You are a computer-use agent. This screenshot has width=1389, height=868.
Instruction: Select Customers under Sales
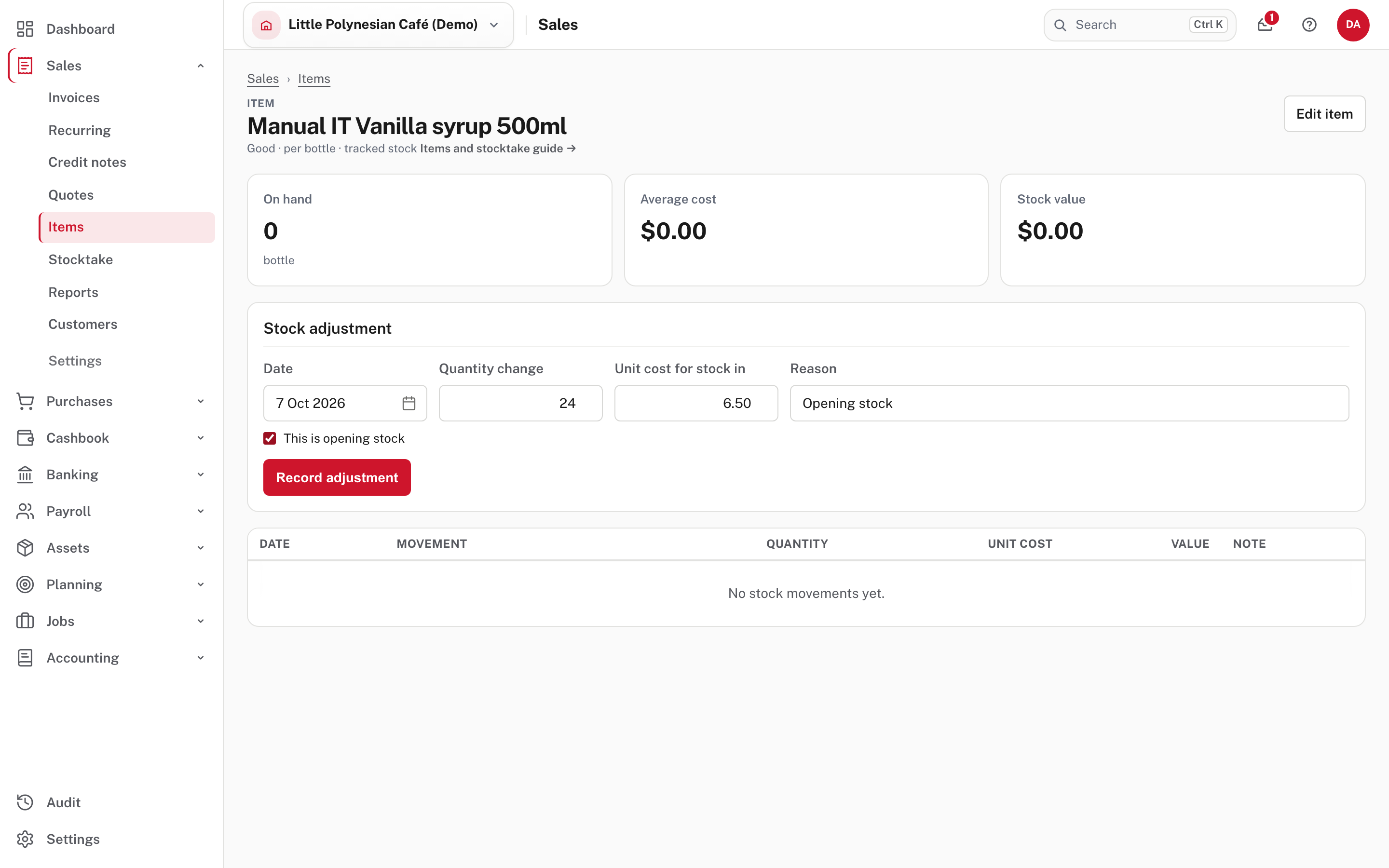click(x=82, y=325)
